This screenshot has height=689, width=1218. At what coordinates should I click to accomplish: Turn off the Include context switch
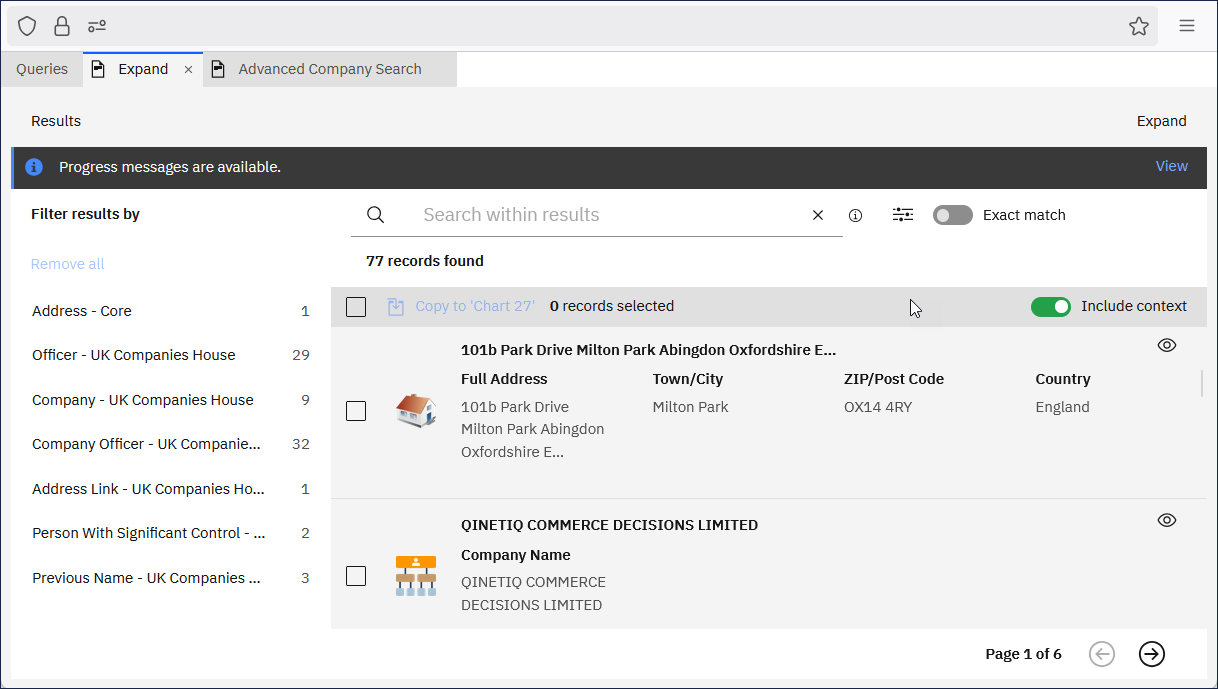[x=1051, y=306]
